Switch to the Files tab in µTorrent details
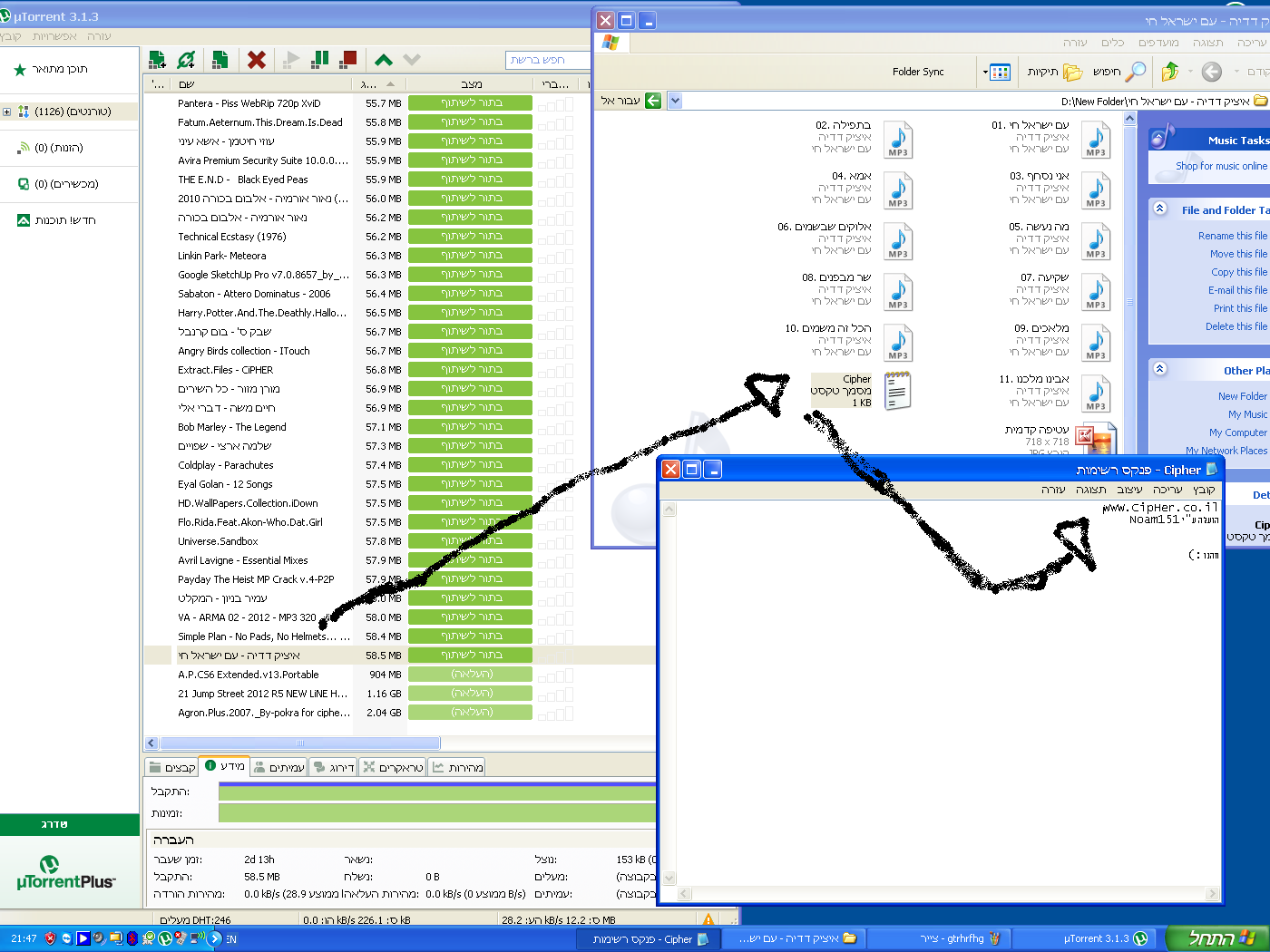Viewport: 1270px width, 952px height. pos(172,767)
